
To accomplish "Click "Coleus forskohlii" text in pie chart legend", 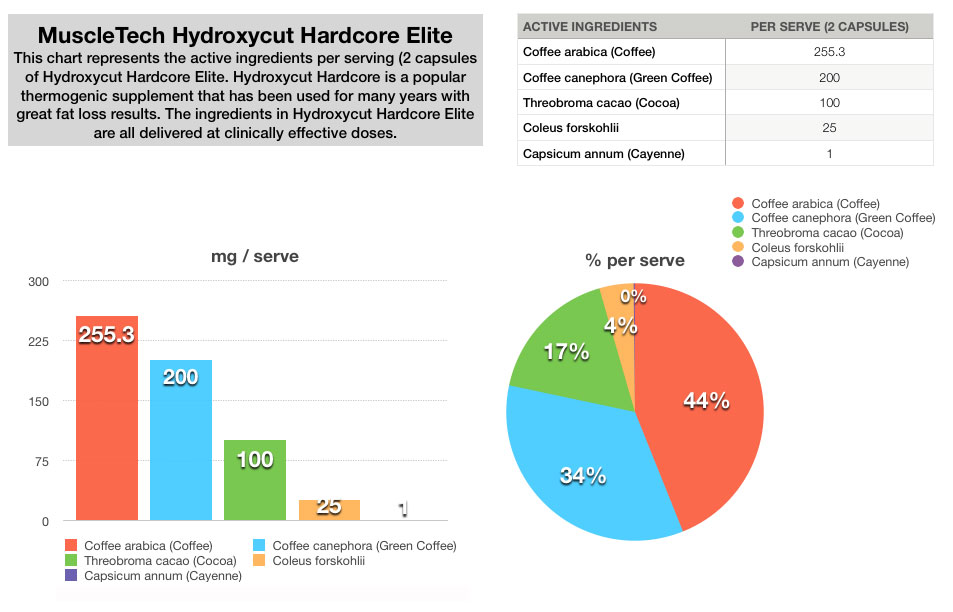I will click(797, 247).
